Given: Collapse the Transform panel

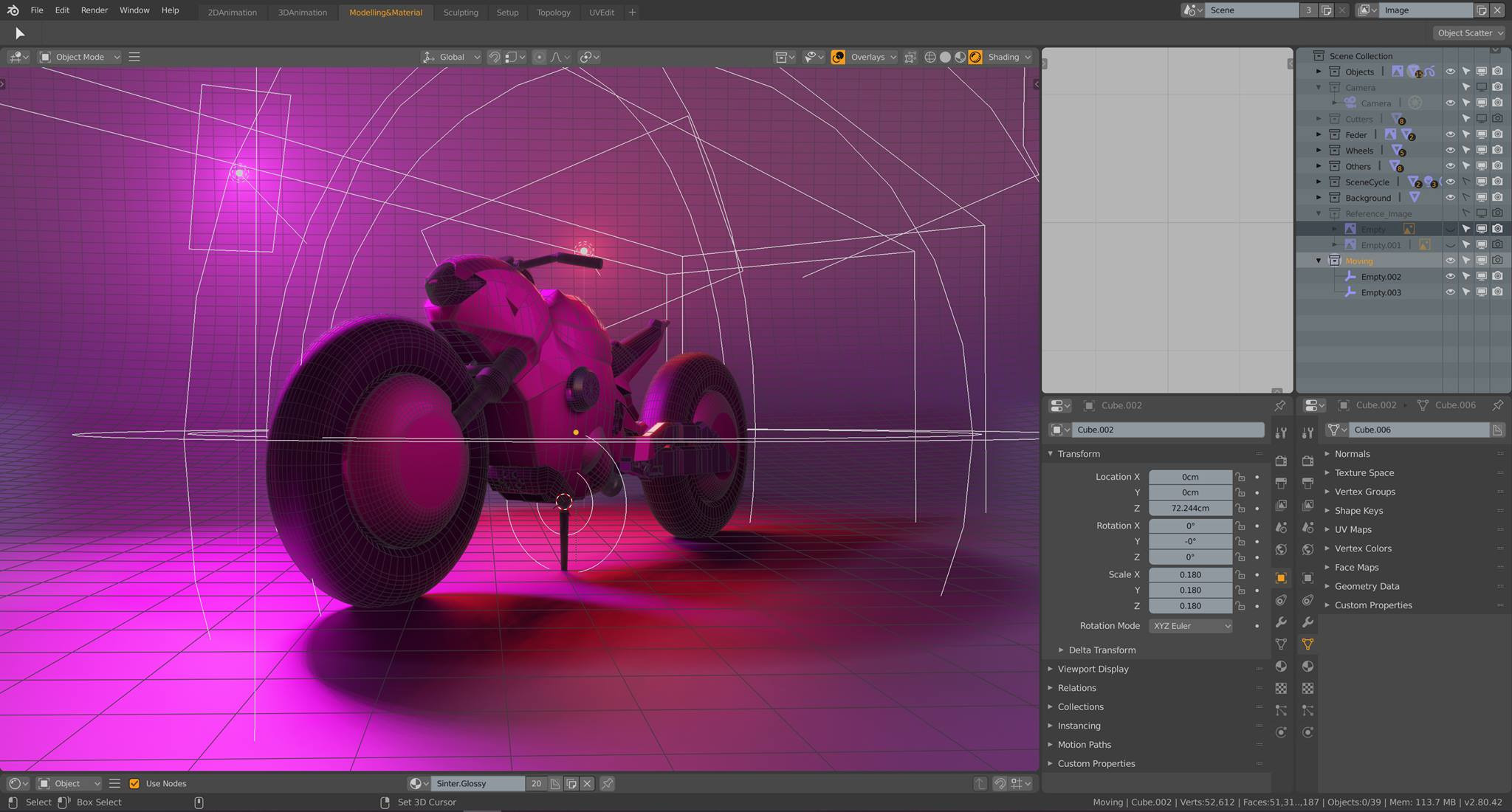Looking at the screenshot, I should click(1051, 453).
